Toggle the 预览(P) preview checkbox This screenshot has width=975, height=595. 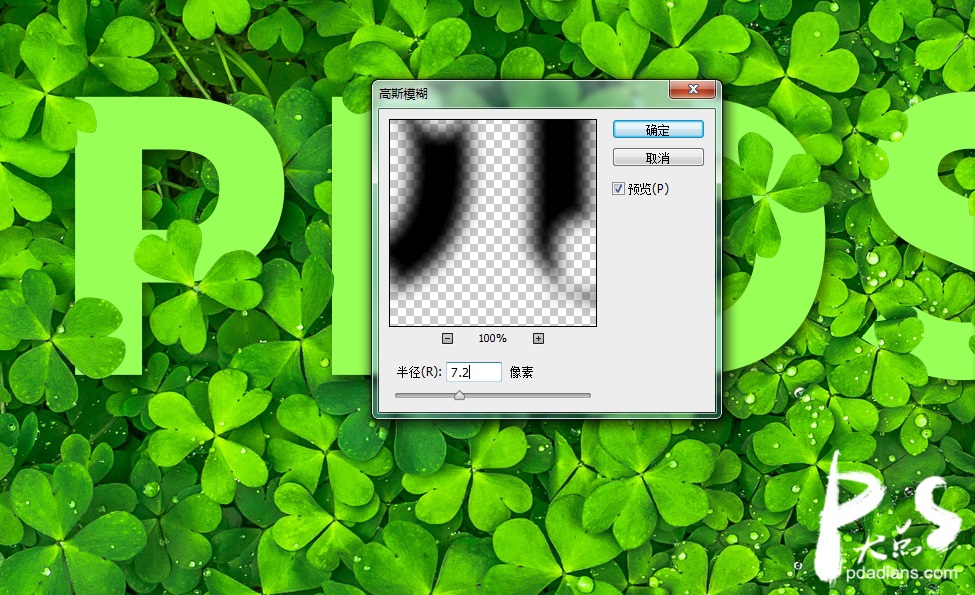click(618, 188)
